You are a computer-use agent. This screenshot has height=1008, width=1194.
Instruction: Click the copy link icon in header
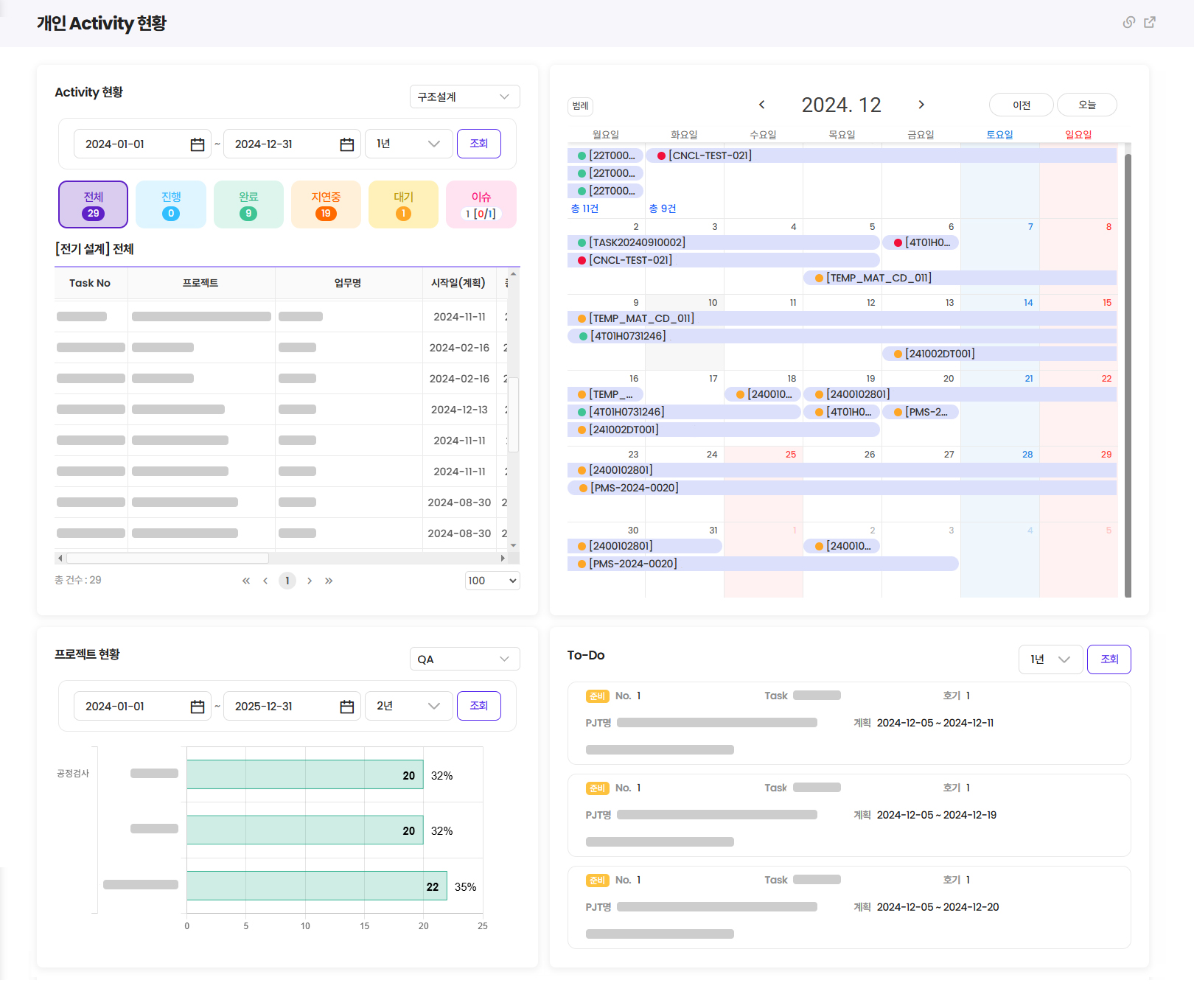tap(1128, 22)
